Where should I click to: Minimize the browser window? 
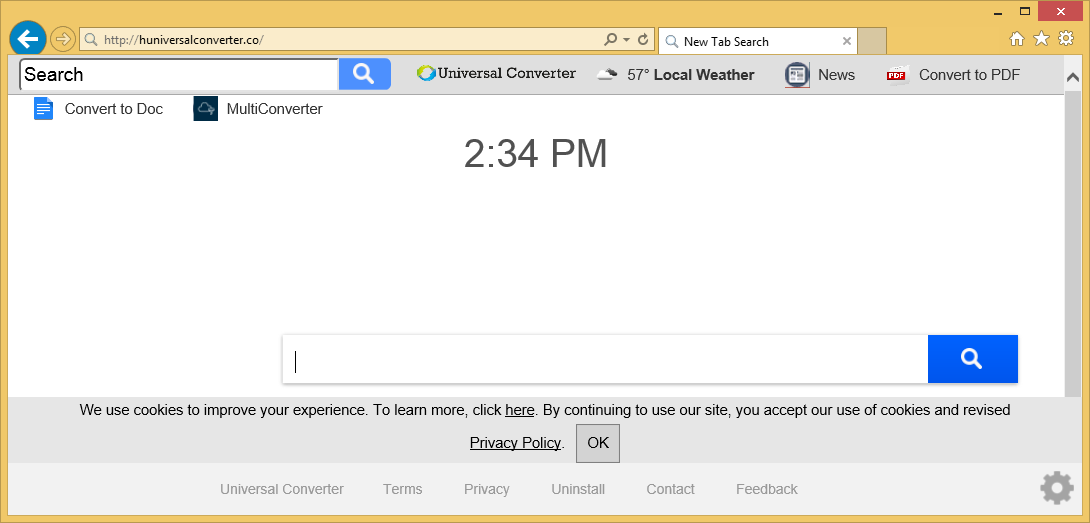point(998,12)
